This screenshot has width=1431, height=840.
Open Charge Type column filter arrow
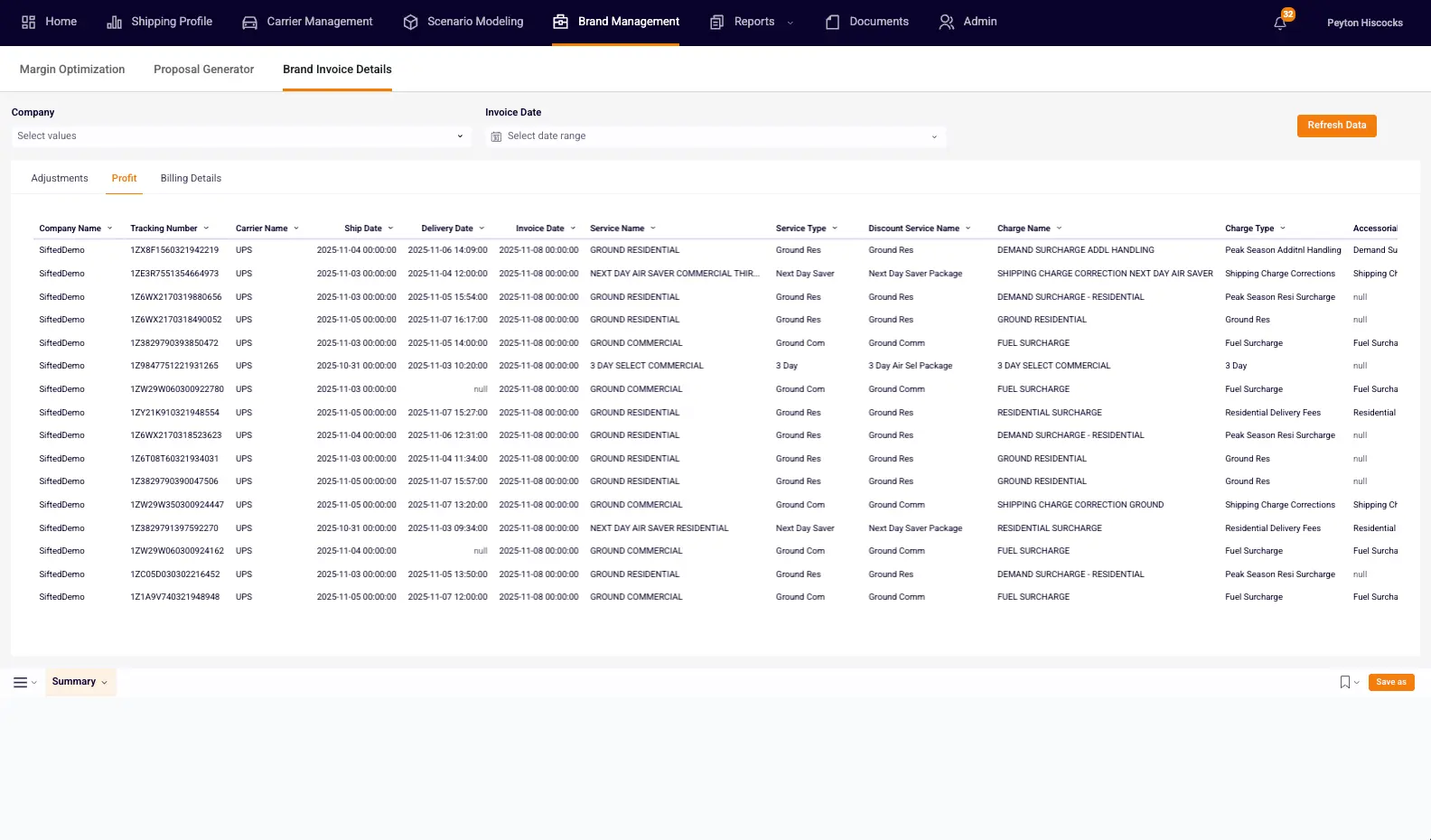[x=1283, y=229]
